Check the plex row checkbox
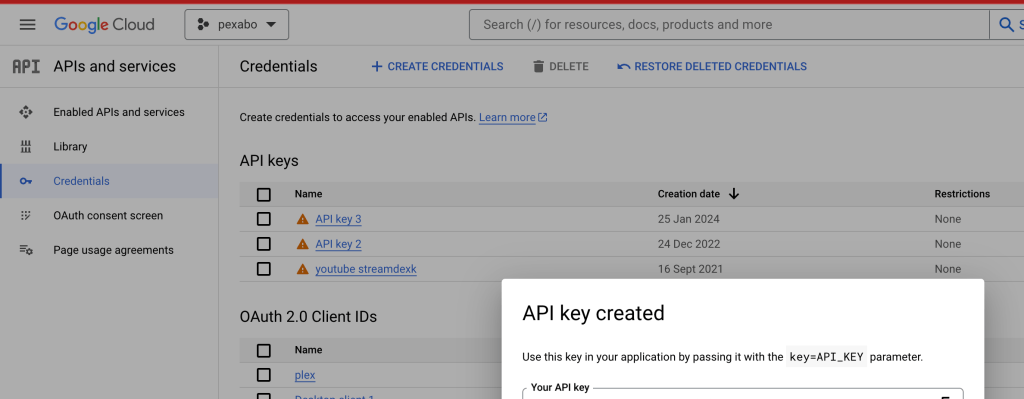The image size is (1024, 399). coord(264,375)
